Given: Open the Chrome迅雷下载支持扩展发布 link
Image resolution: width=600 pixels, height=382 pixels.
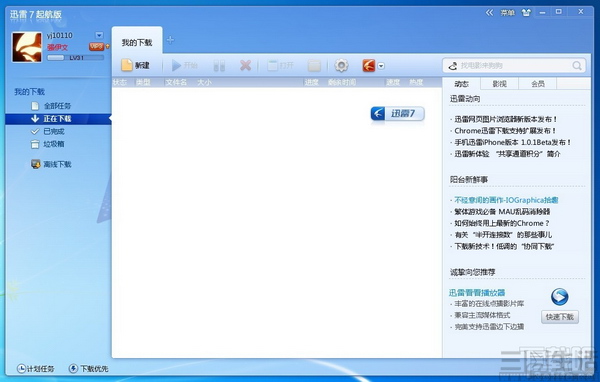Looking at the screenshot, I should [x=505, y=131].
